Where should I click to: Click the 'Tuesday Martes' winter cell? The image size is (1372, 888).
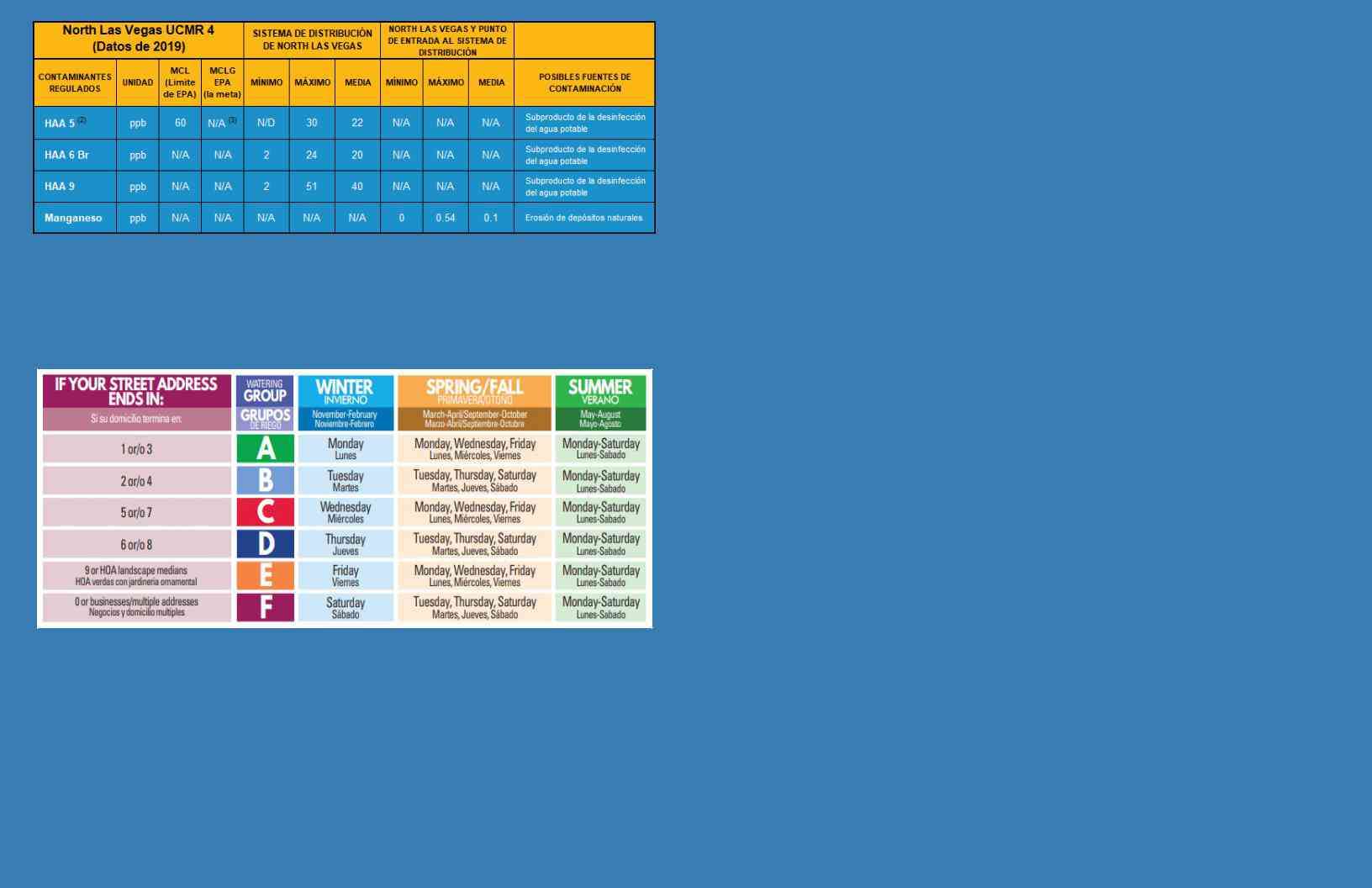pos(346,480)
